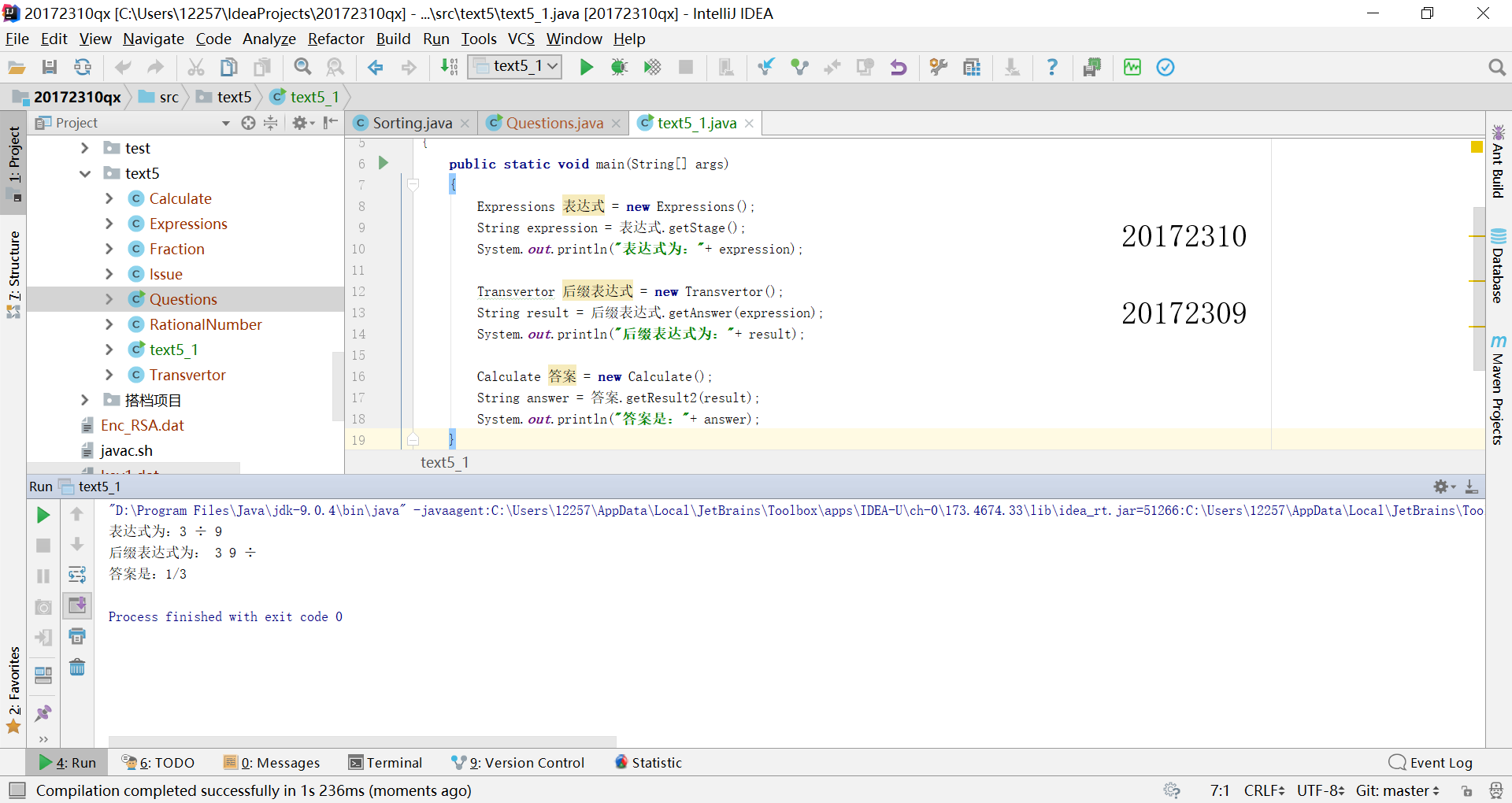
Task: Pin the Run tab with pin icon
Action: [x=43, y=713]
